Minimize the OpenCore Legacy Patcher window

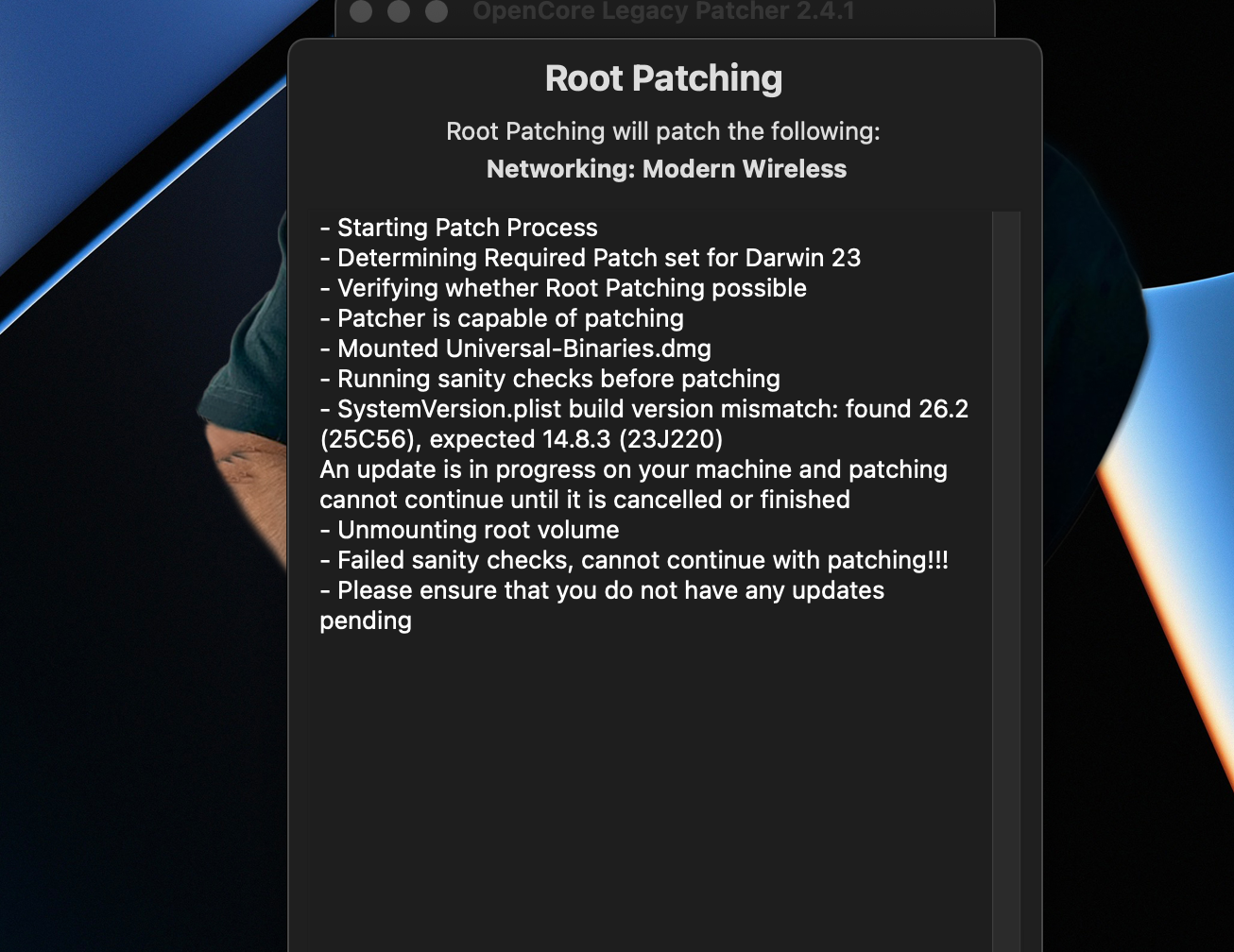(x=399, y=10)
